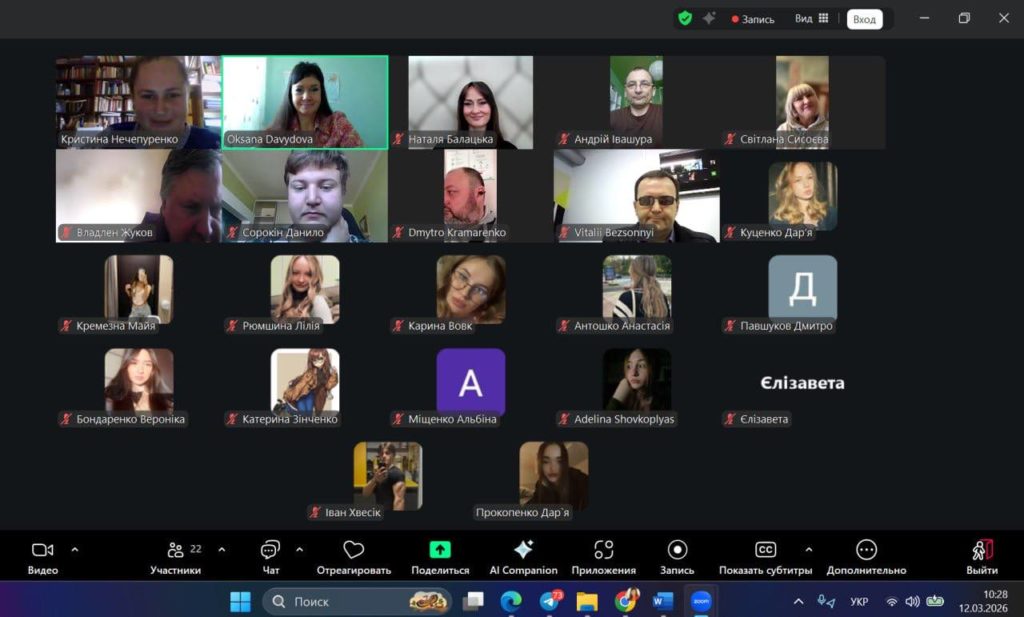Open Telegram from the Windows taskbar

point(549,601)
